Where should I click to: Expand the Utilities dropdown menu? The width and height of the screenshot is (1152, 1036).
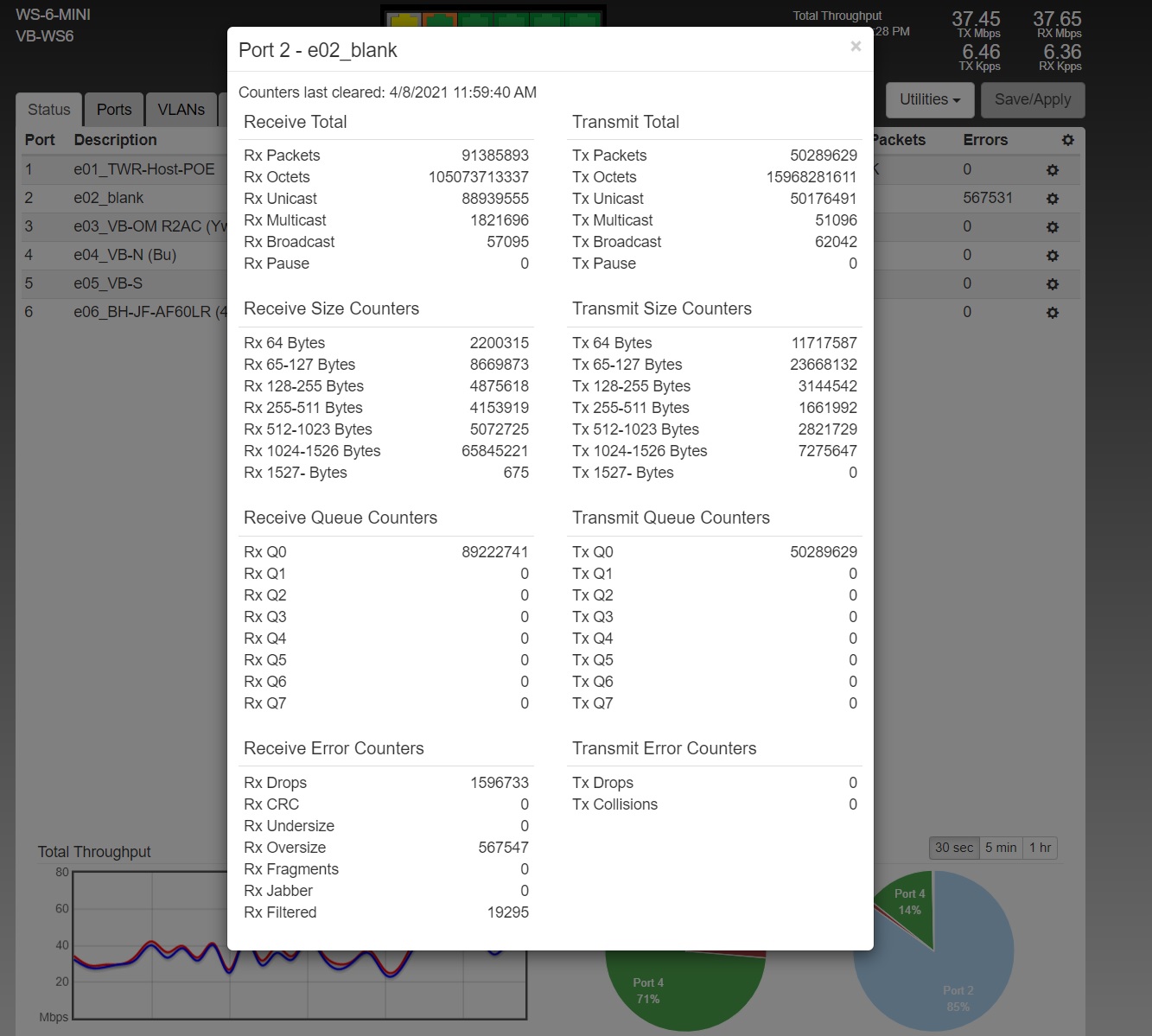point(929,100)
